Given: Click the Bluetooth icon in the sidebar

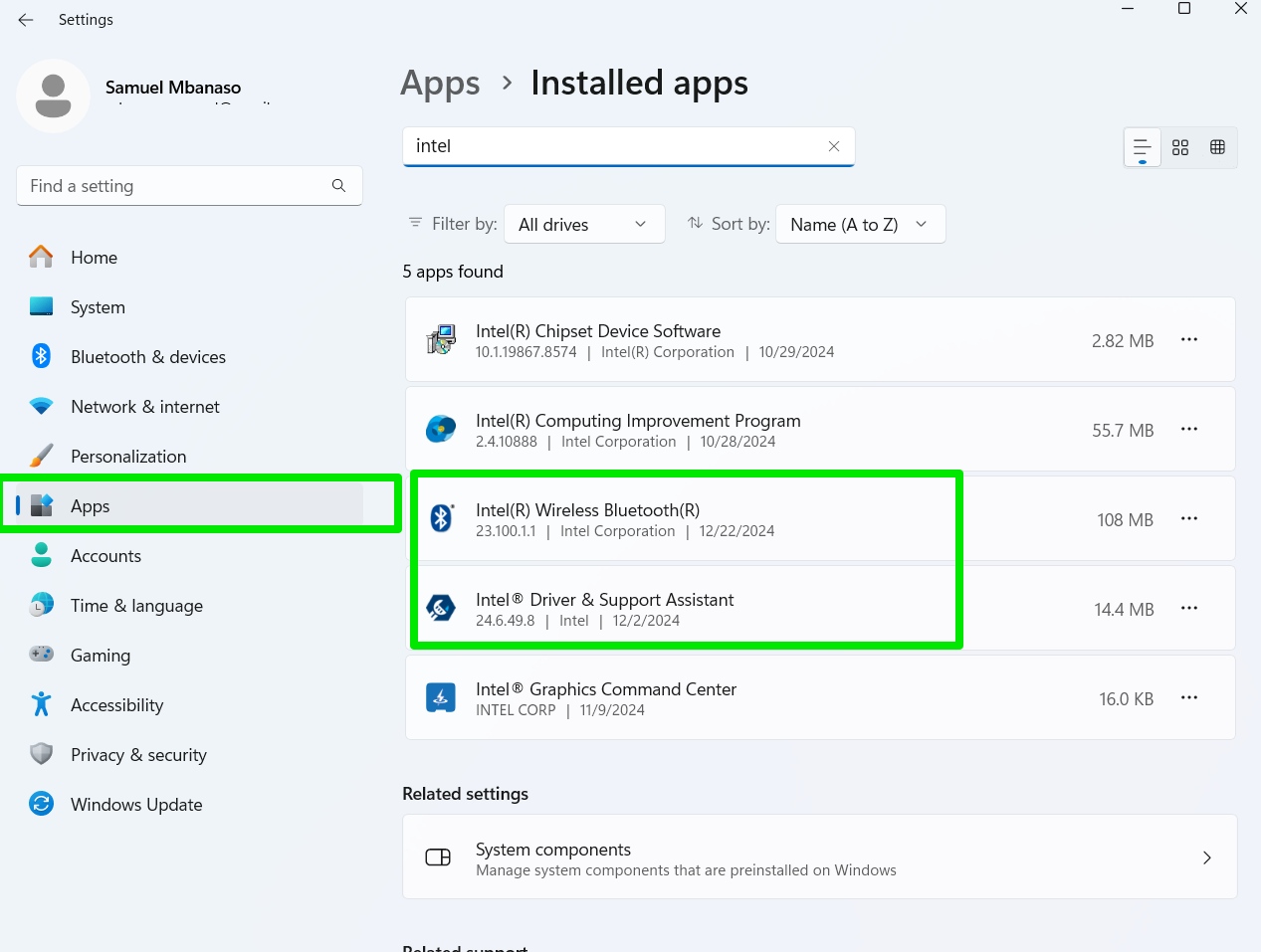Looking at the screenshot, I should 41,356.
